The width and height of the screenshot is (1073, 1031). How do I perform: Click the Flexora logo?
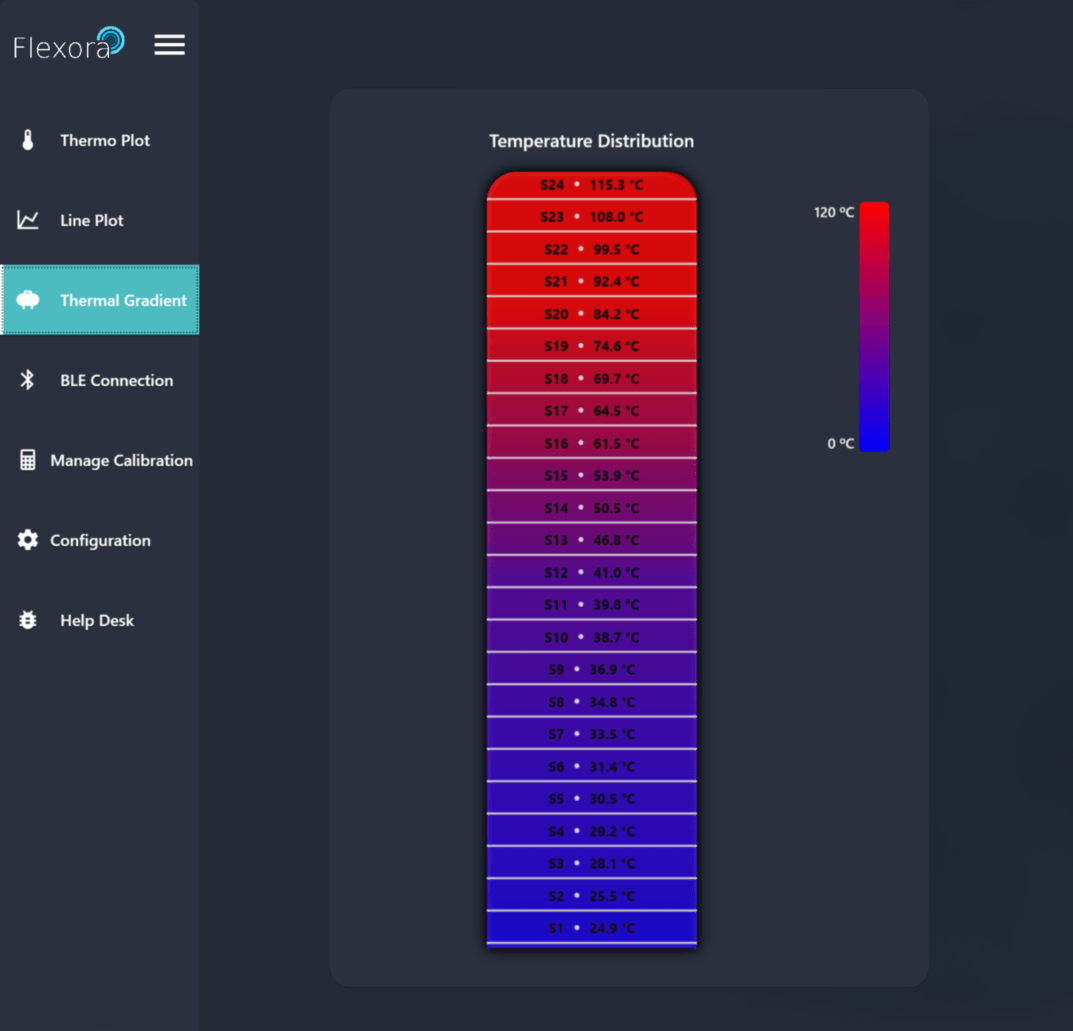[68, 44]
